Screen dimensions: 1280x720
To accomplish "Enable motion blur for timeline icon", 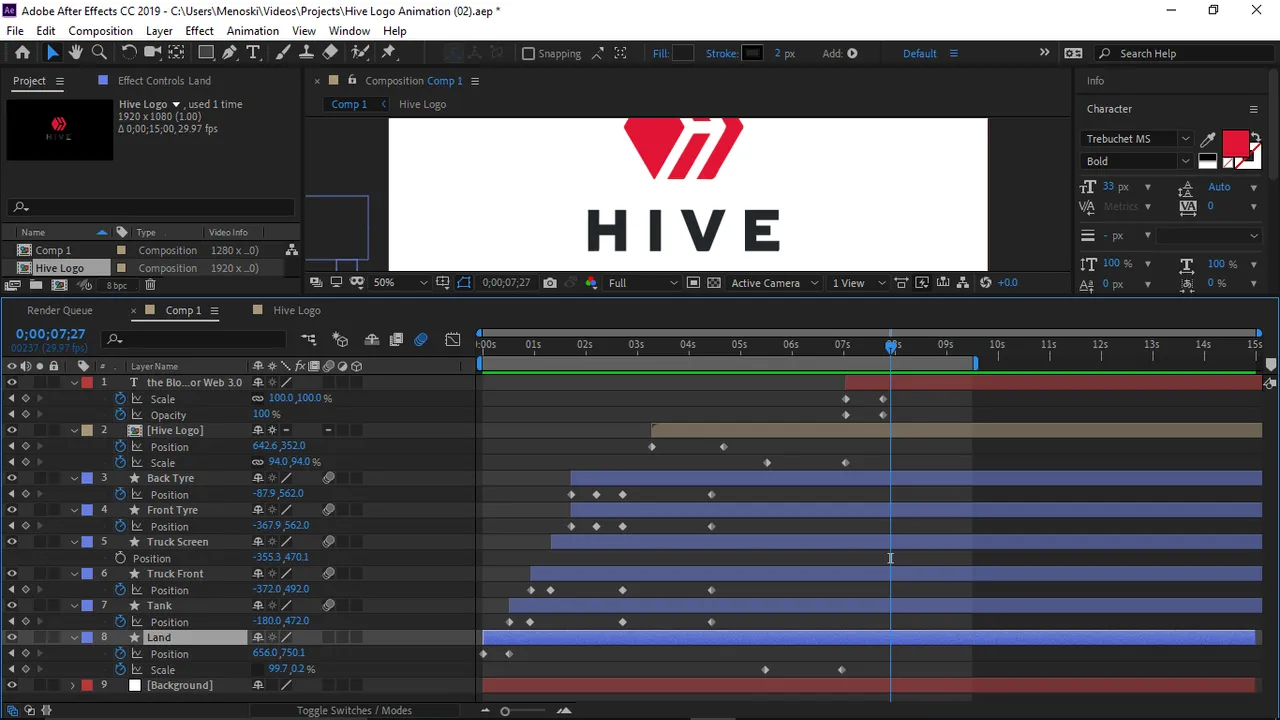I will coord(421,340).
